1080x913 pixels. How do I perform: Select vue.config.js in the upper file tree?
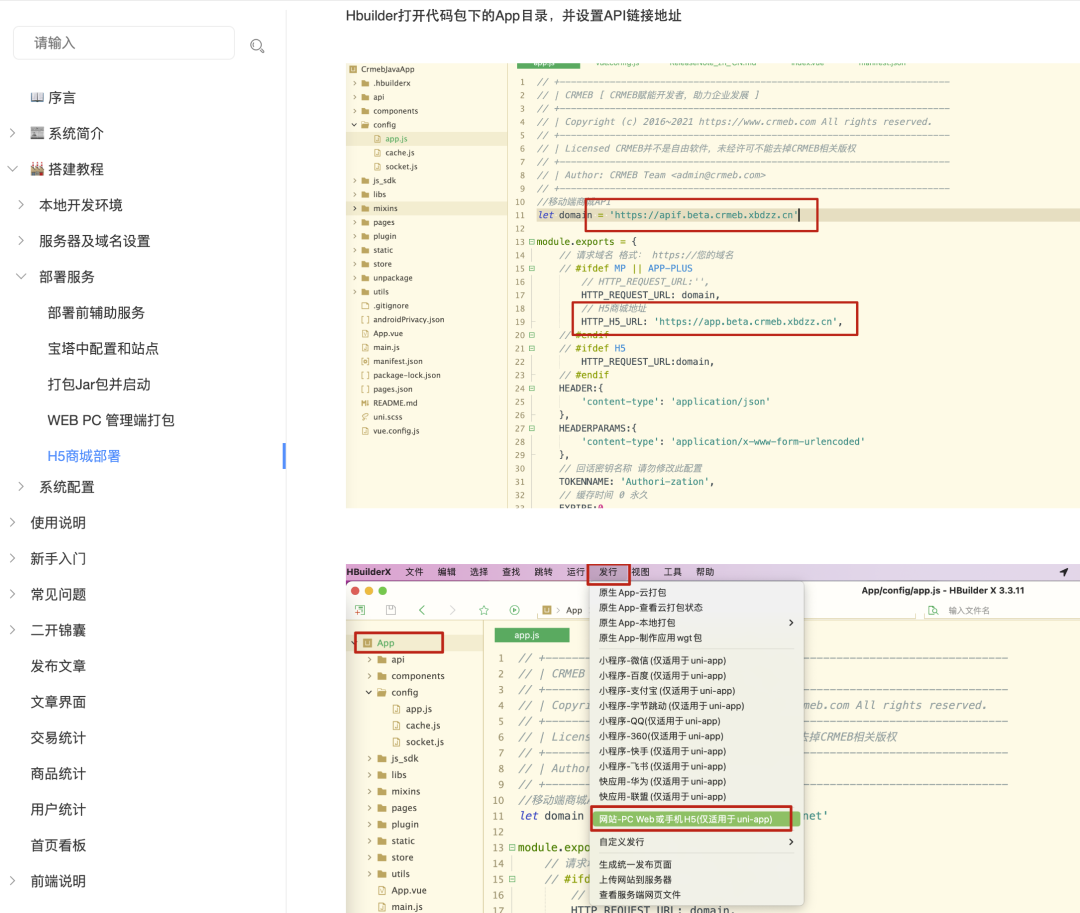[x=396, y=430]
